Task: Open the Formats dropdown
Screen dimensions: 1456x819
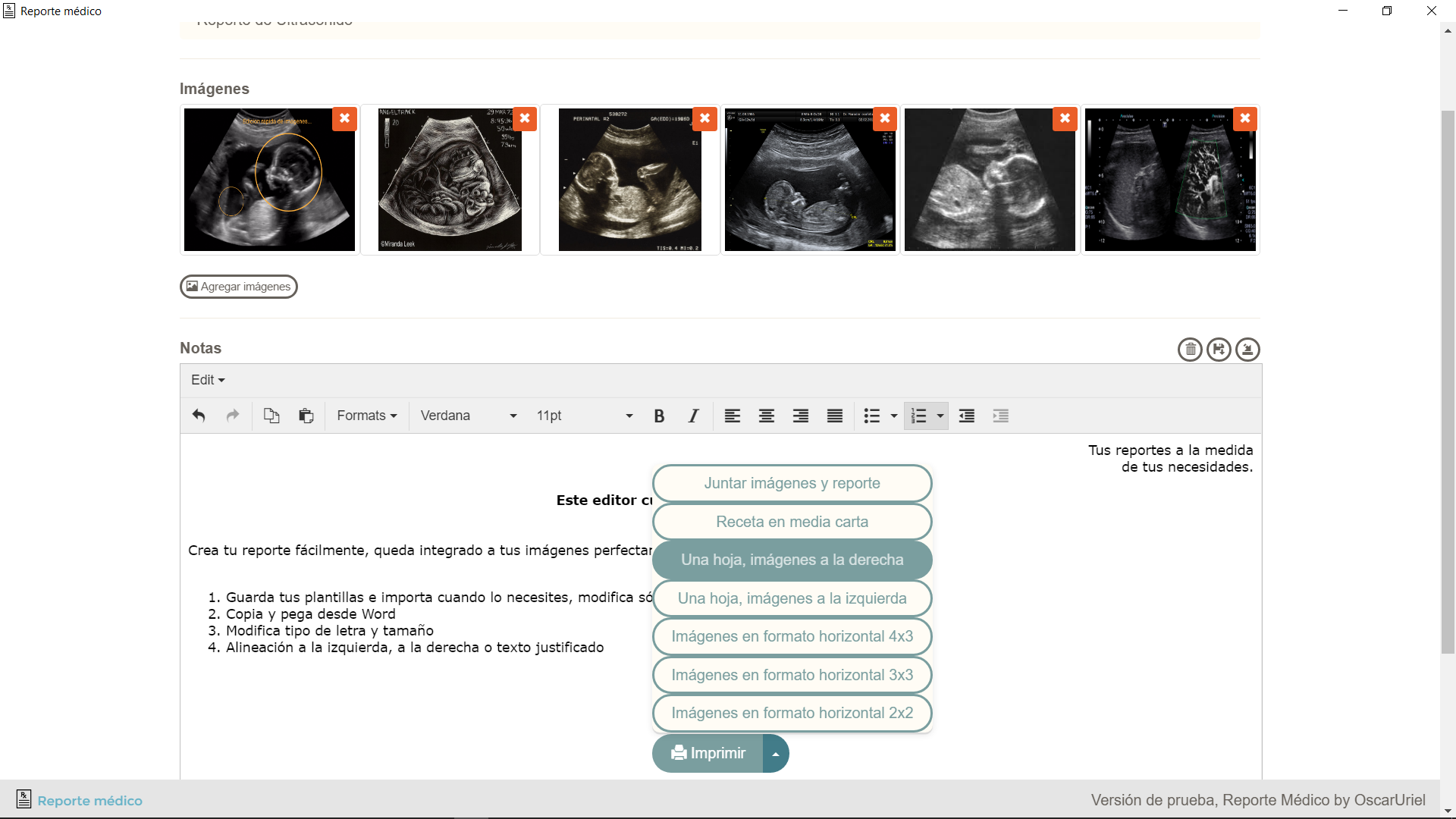Action: click(x=367, y=416)
